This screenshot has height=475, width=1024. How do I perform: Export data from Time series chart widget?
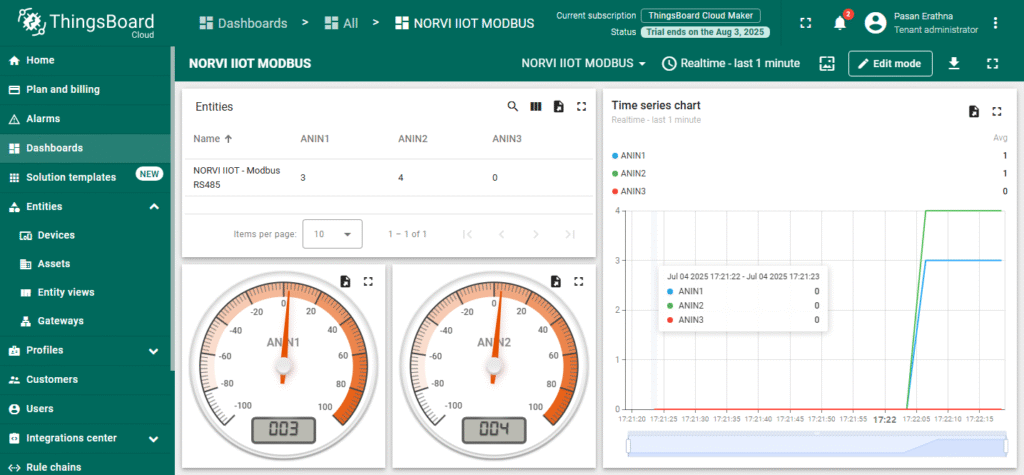pos(973,112)
